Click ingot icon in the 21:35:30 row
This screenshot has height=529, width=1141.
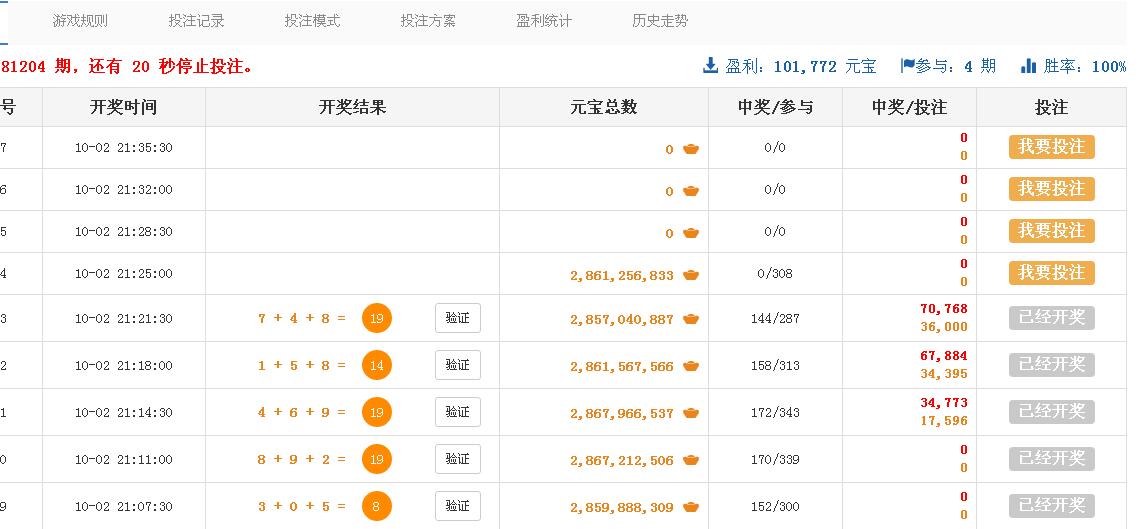pos(691,149)
